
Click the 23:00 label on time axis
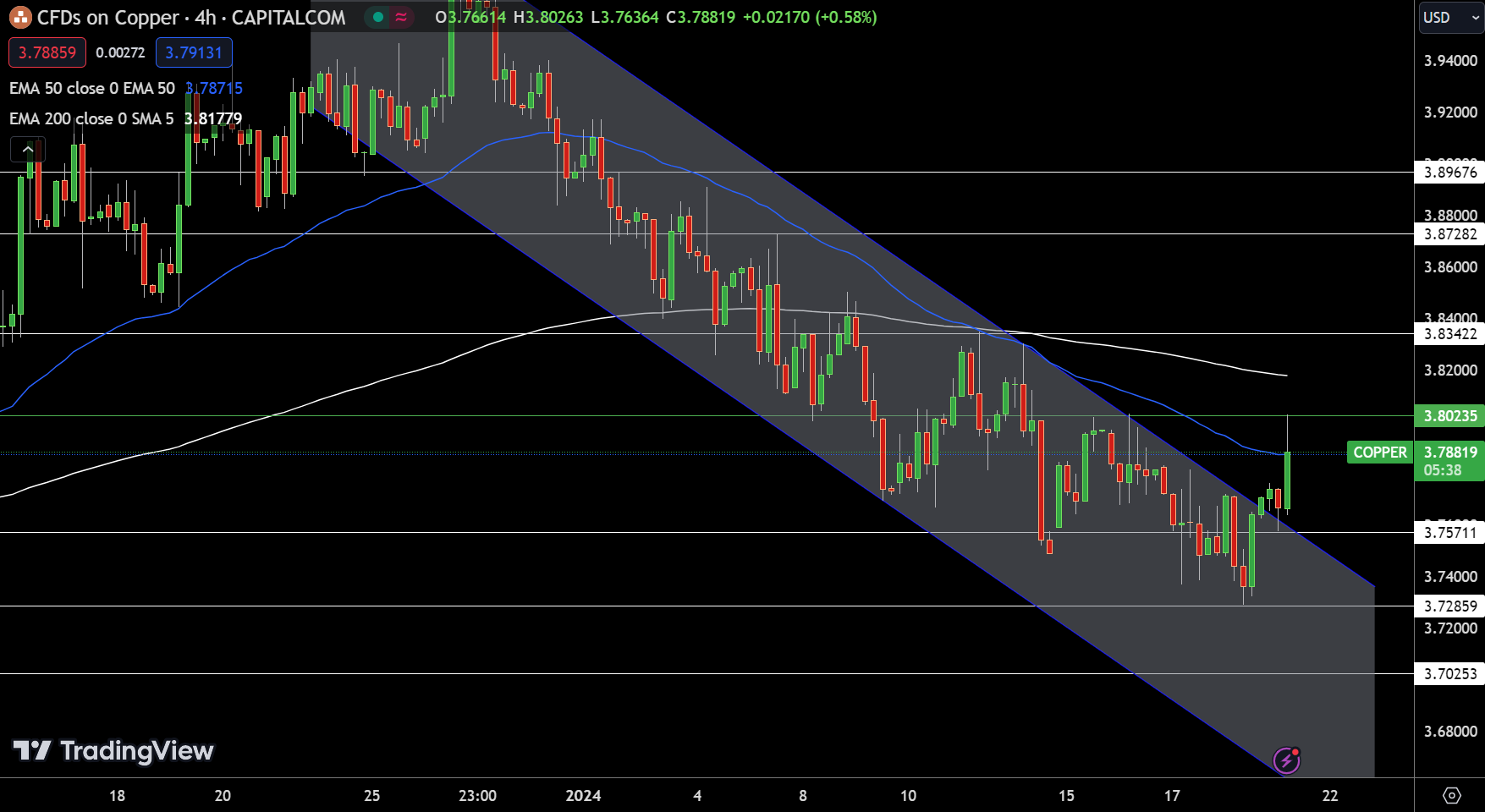click(x=477, y=796)
